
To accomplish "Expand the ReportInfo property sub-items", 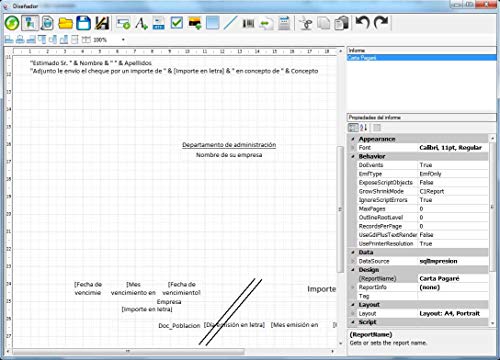I will pos(353,287).
